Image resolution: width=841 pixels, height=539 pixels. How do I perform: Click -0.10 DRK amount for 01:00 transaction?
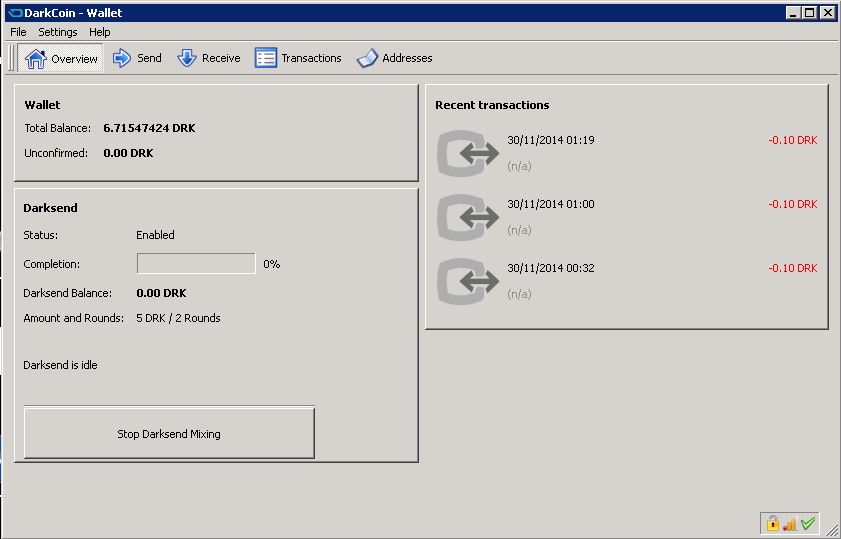click(793, 204)
